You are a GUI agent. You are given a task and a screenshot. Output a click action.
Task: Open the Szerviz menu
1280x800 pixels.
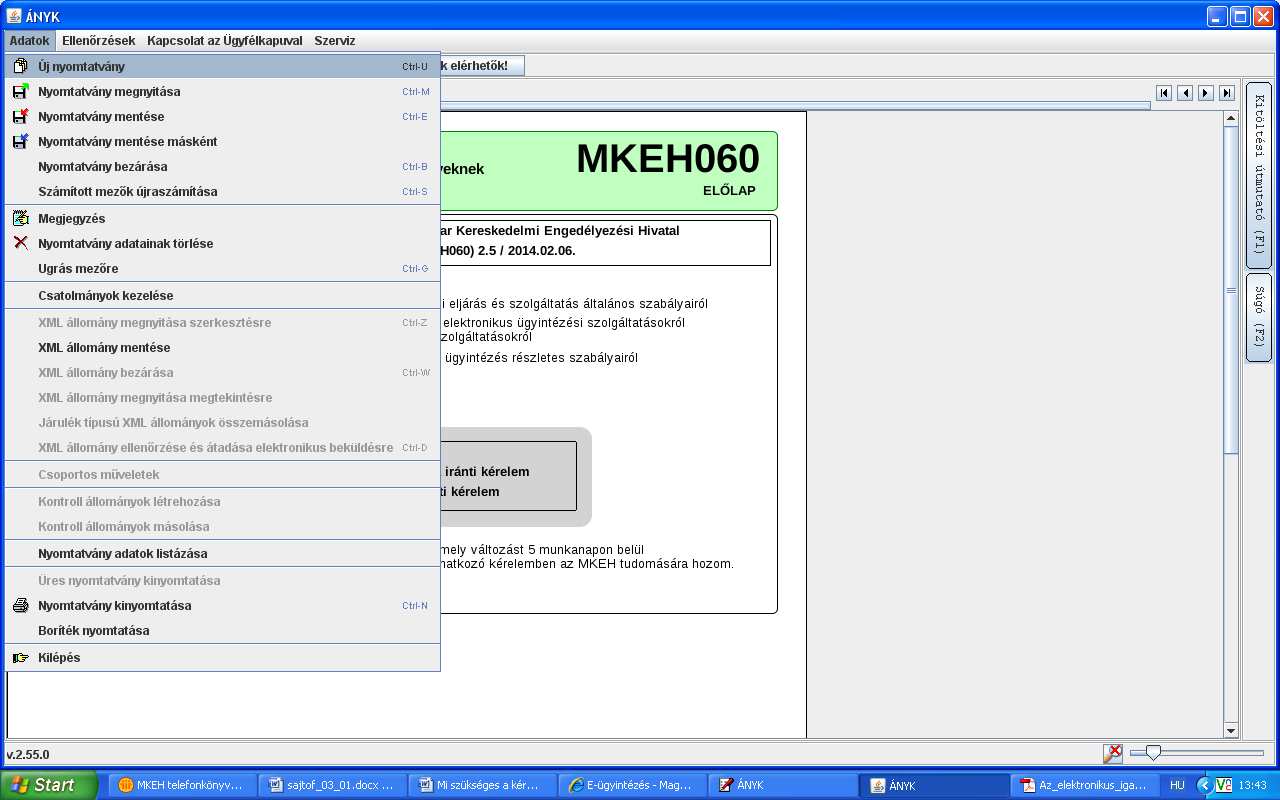pyautogui.click(x=335, y=41)
